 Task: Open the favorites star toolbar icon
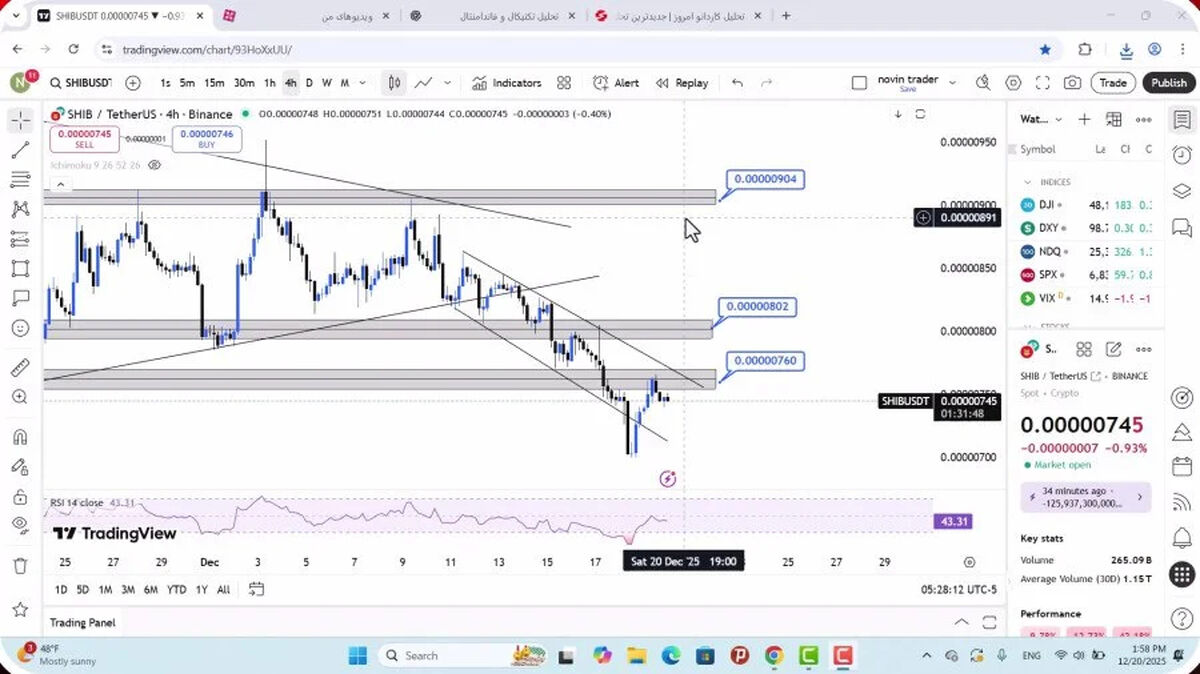tap(20, 609)
